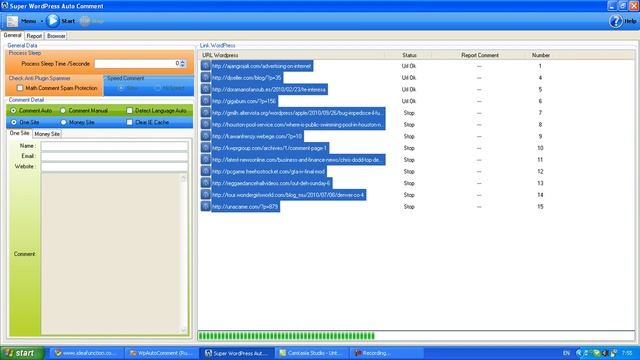
Task: Click the link icon in row number 6
Action: click(x=206, y=101)
